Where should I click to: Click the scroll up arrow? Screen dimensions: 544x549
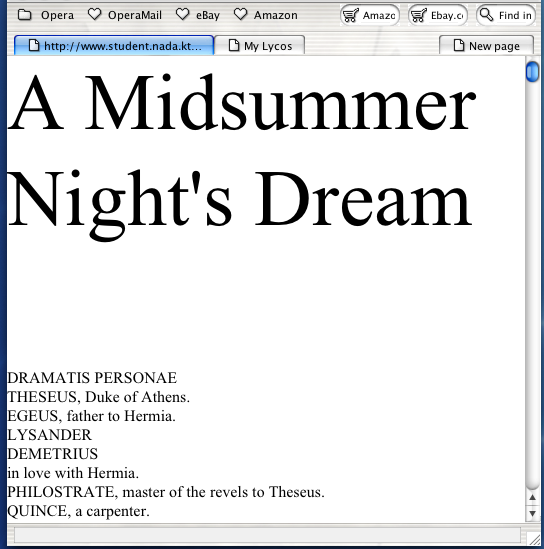532,497
